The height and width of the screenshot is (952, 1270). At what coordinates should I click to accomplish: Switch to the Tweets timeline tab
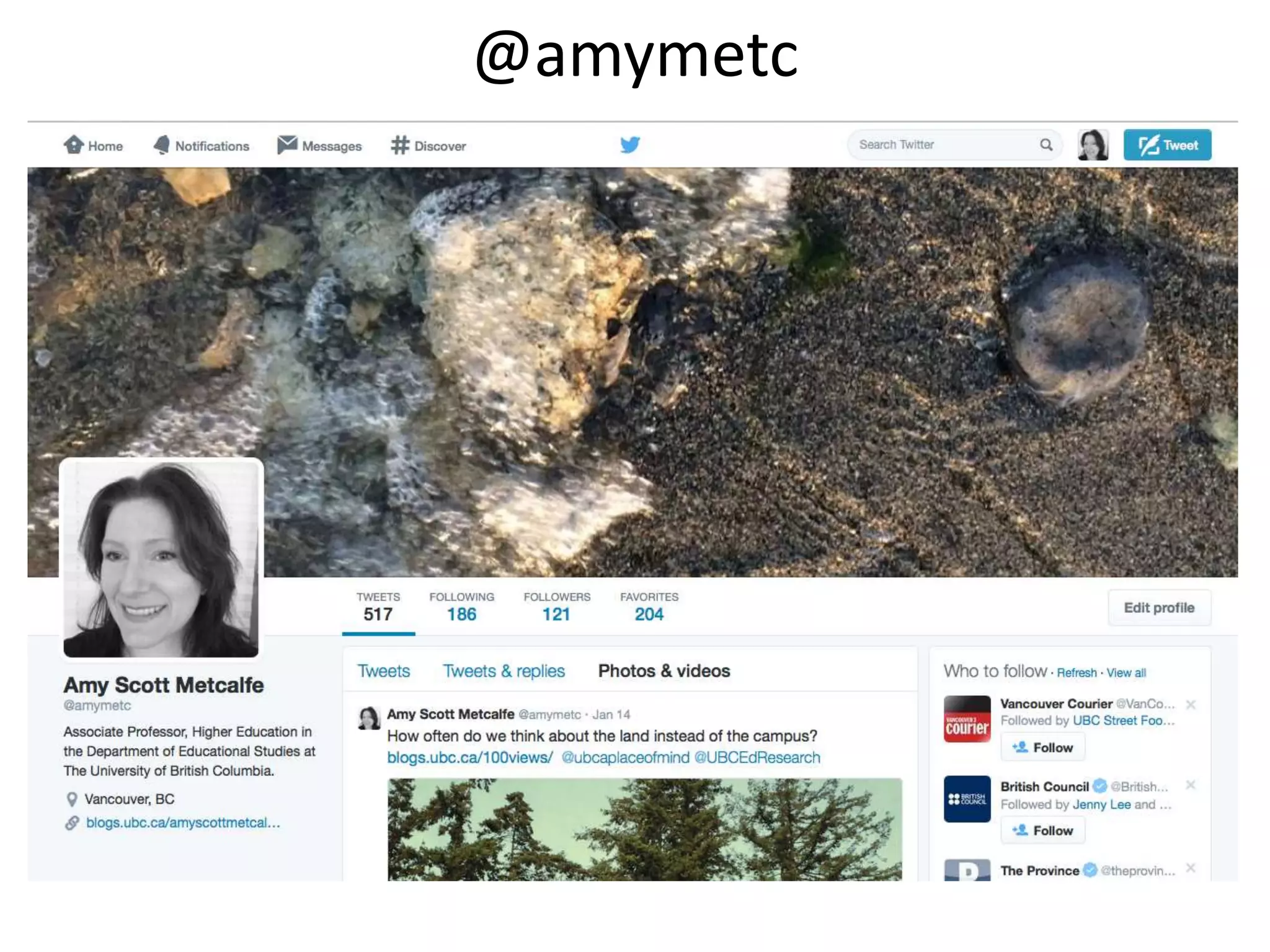coord(384,671)
